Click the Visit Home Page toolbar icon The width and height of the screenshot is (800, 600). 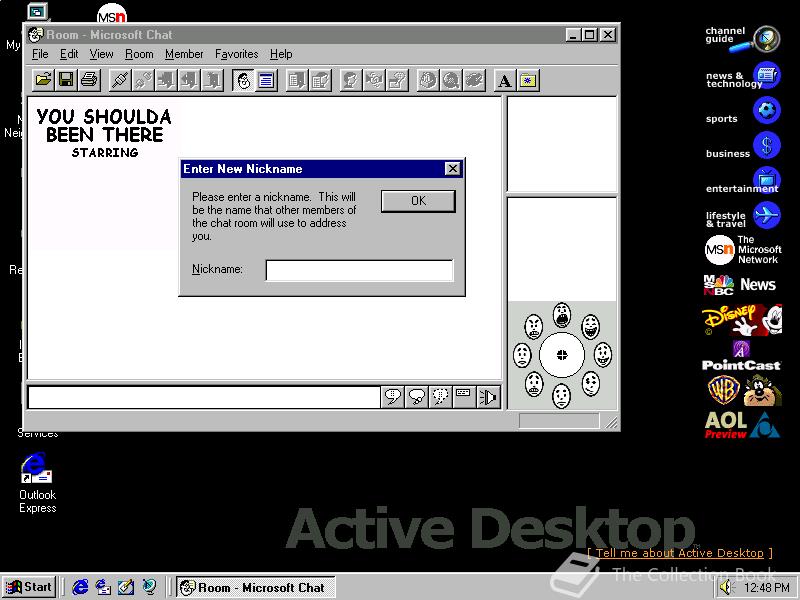451,80
